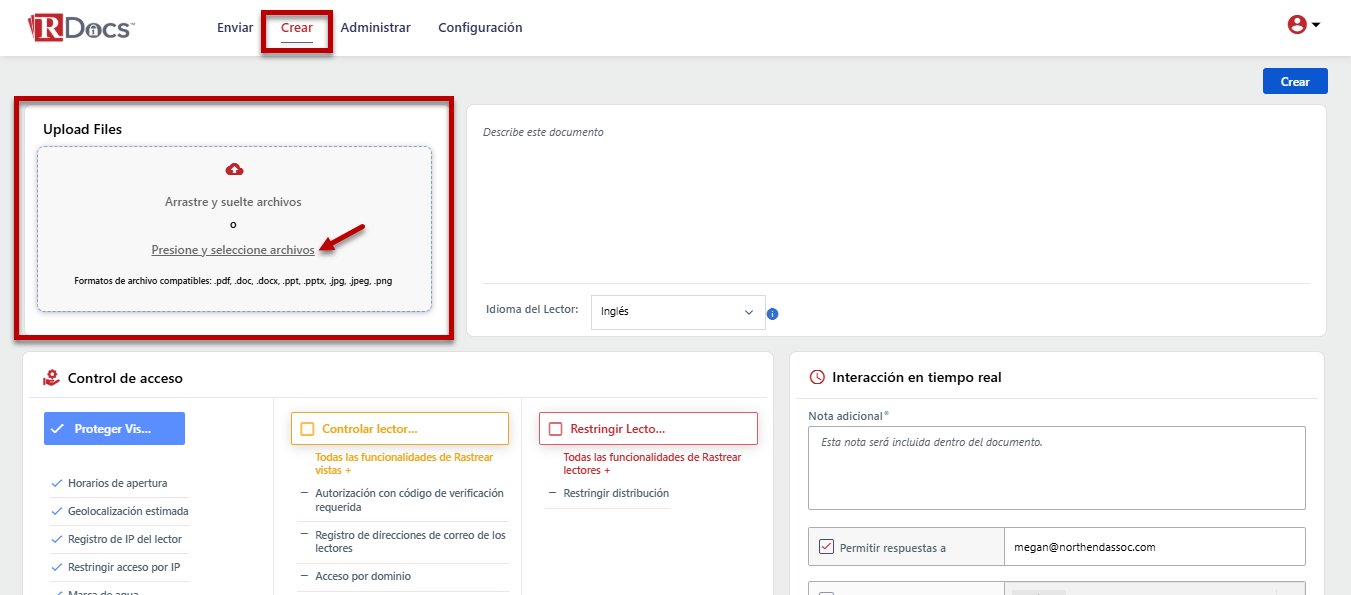1351x595 pixels.
Task: Open the user account avatar menu
Action: pos(1297,25)
